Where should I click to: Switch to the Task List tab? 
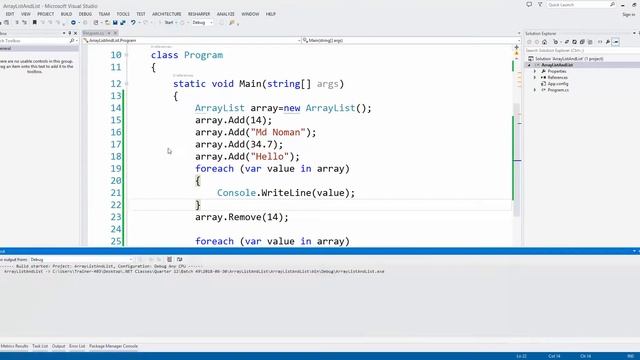tap(40, 346)
